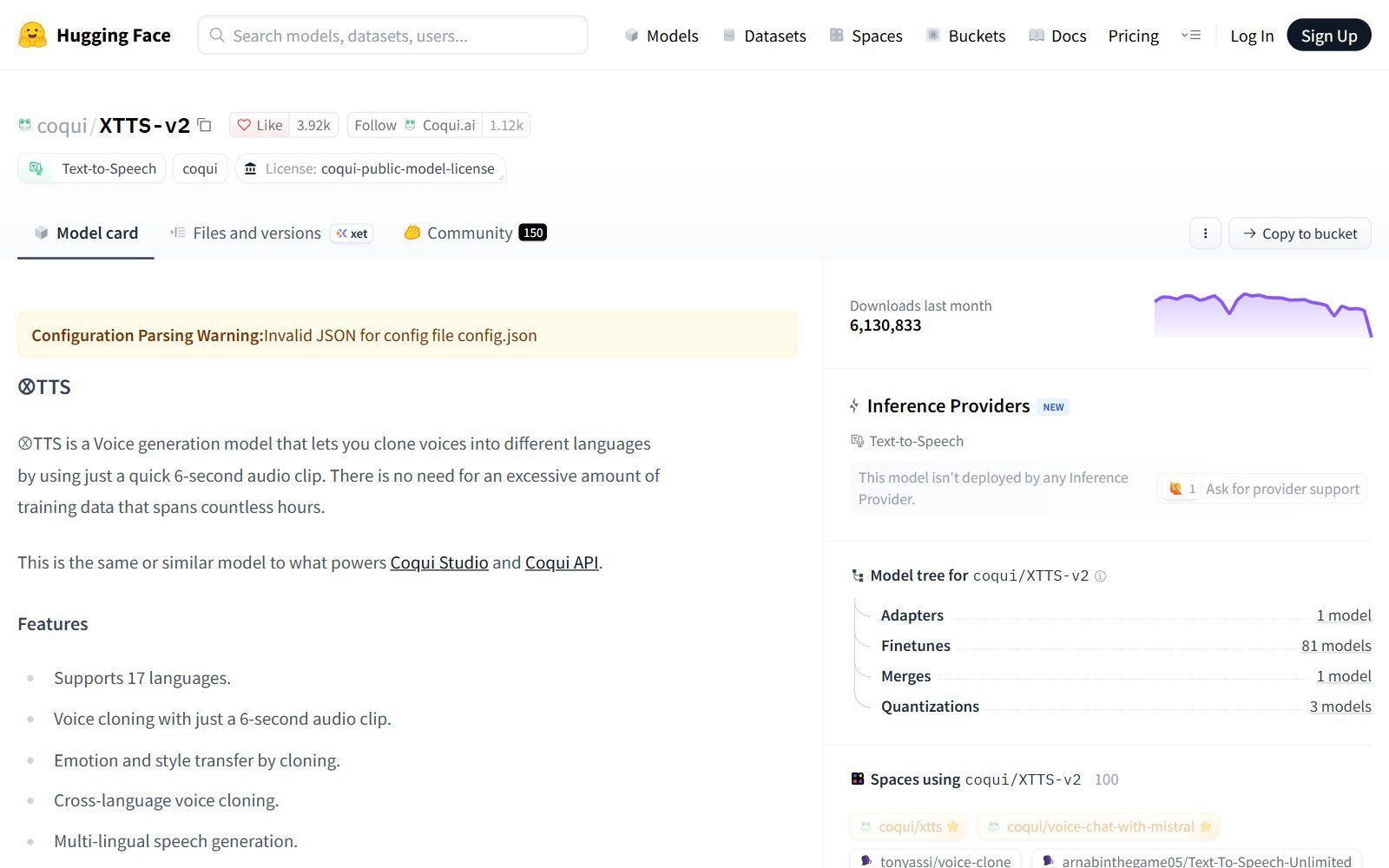Open Docs in top navigation

point(1057,36)
